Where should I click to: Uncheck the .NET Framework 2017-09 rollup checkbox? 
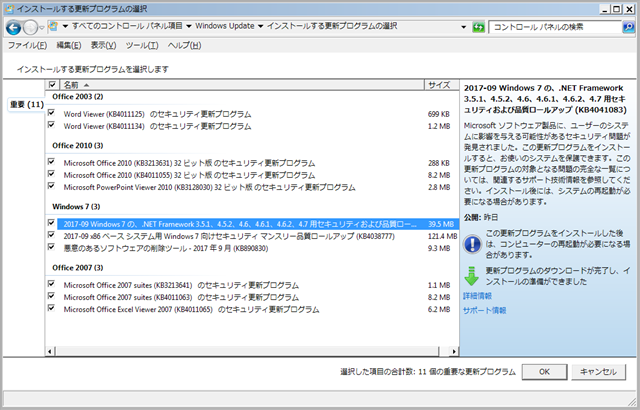[51, 222]
